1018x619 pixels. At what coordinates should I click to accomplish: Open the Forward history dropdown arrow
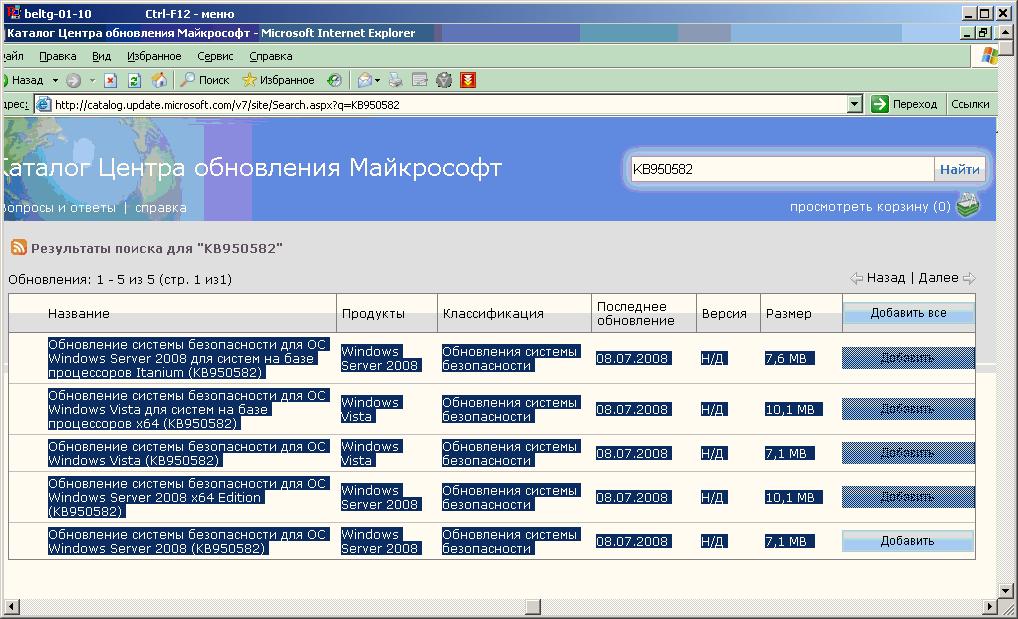(x=92, y=81)
